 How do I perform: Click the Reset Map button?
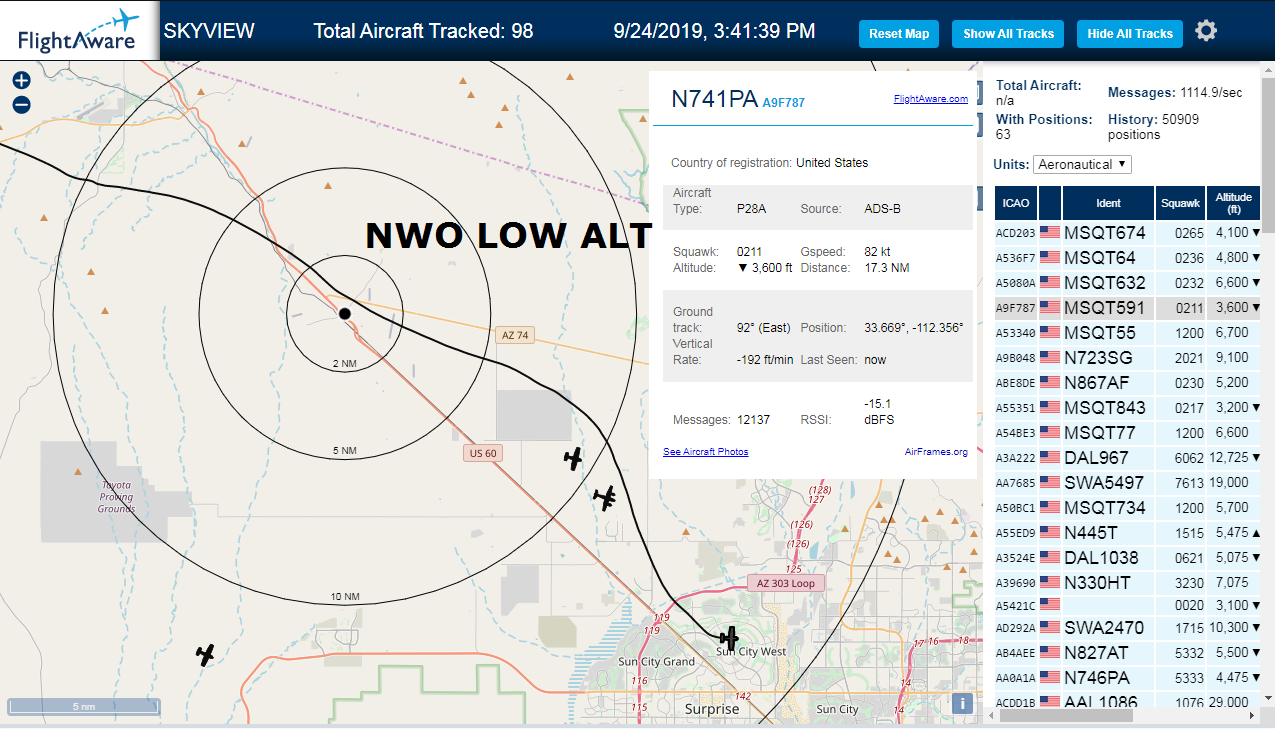tap(899, 34)
